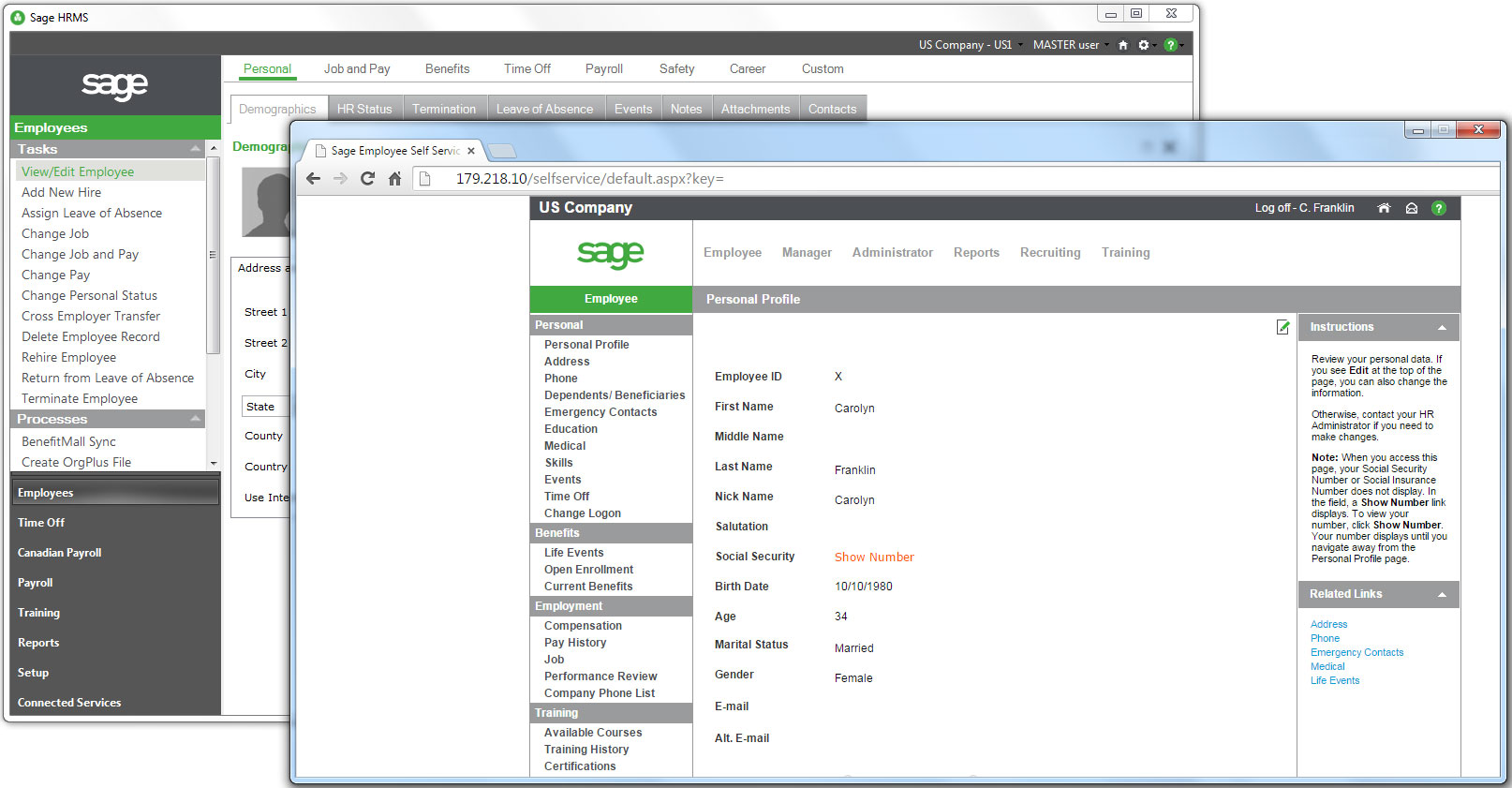This screenshot has width=1512, height=788.
Task: Run the BenefitMall Sync process
Action: (x=69, y=441)
